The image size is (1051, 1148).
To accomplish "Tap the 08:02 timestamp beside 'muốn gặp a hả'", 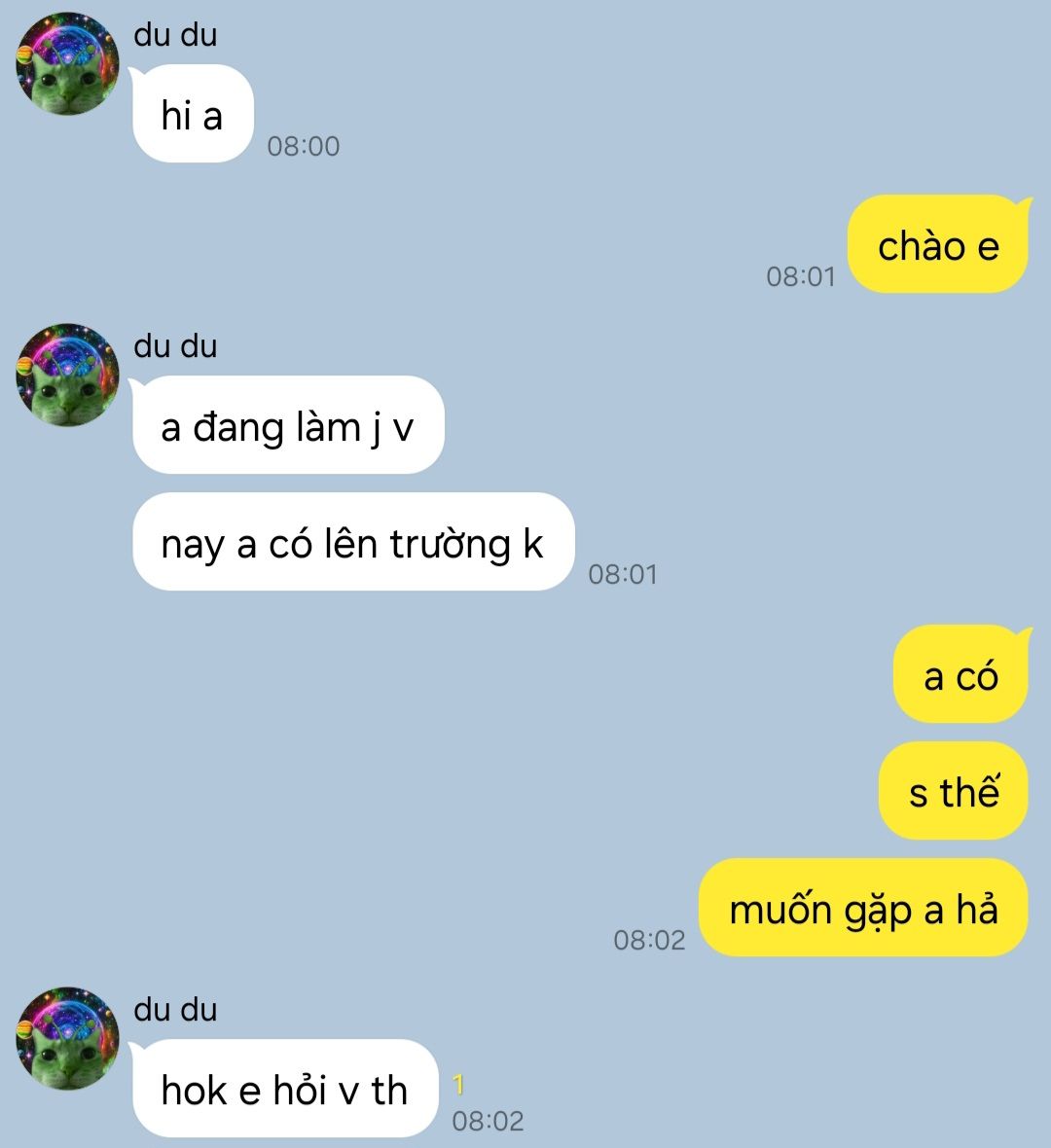I will (x=650, y=940).
